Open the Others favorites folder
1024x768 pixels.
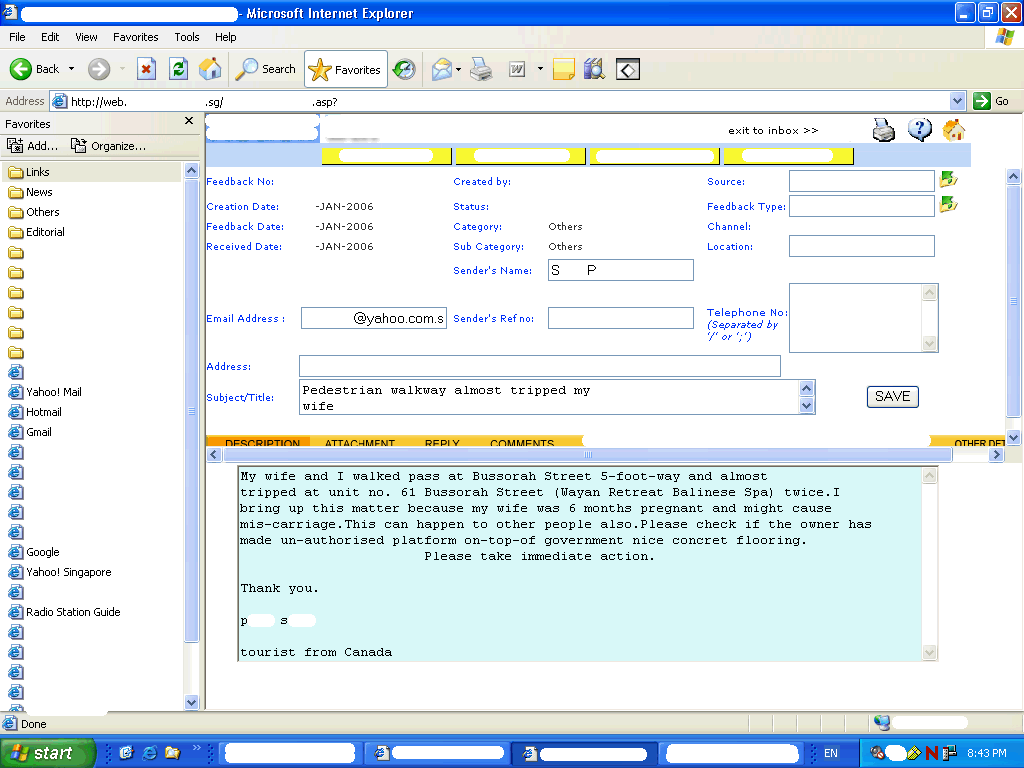tap(33, 212)
